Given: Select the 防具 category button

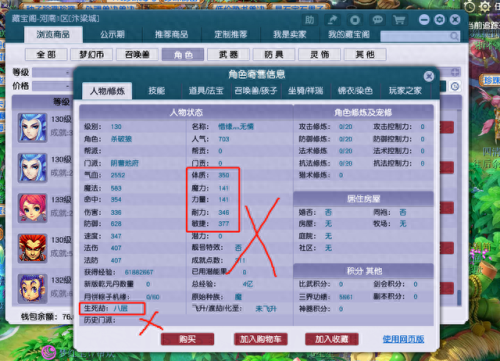Looking at the screenshot, I should (x=274, y=54).
